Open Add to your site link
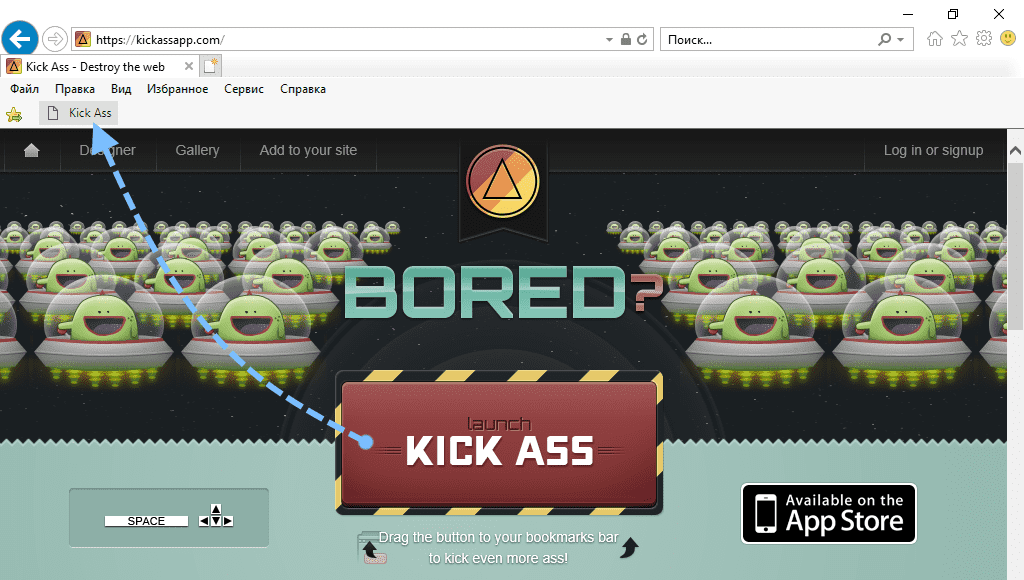Screen dimensions: 1024x580 pos(308,150)
